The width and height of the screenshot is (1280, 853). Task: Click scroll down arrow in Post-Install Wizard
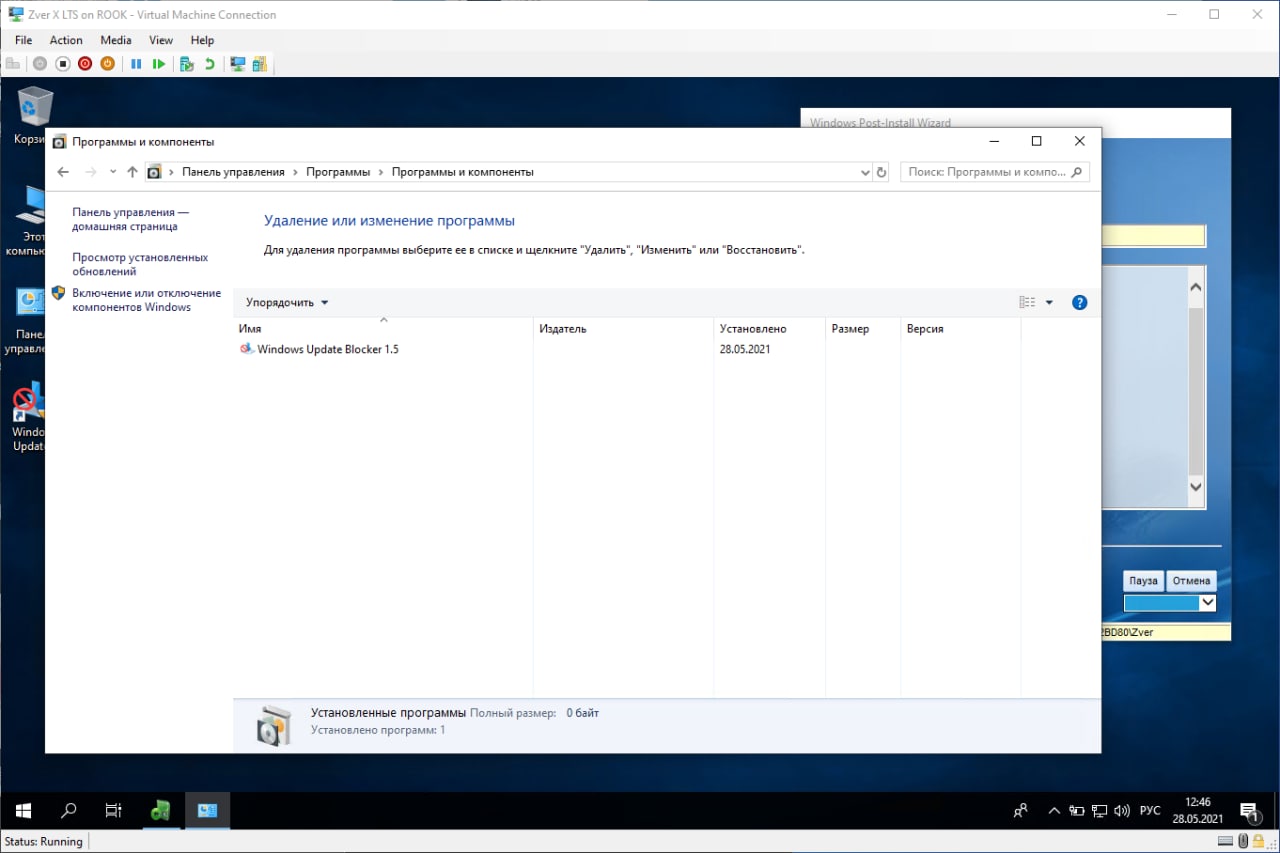[x=1195, y=487]
